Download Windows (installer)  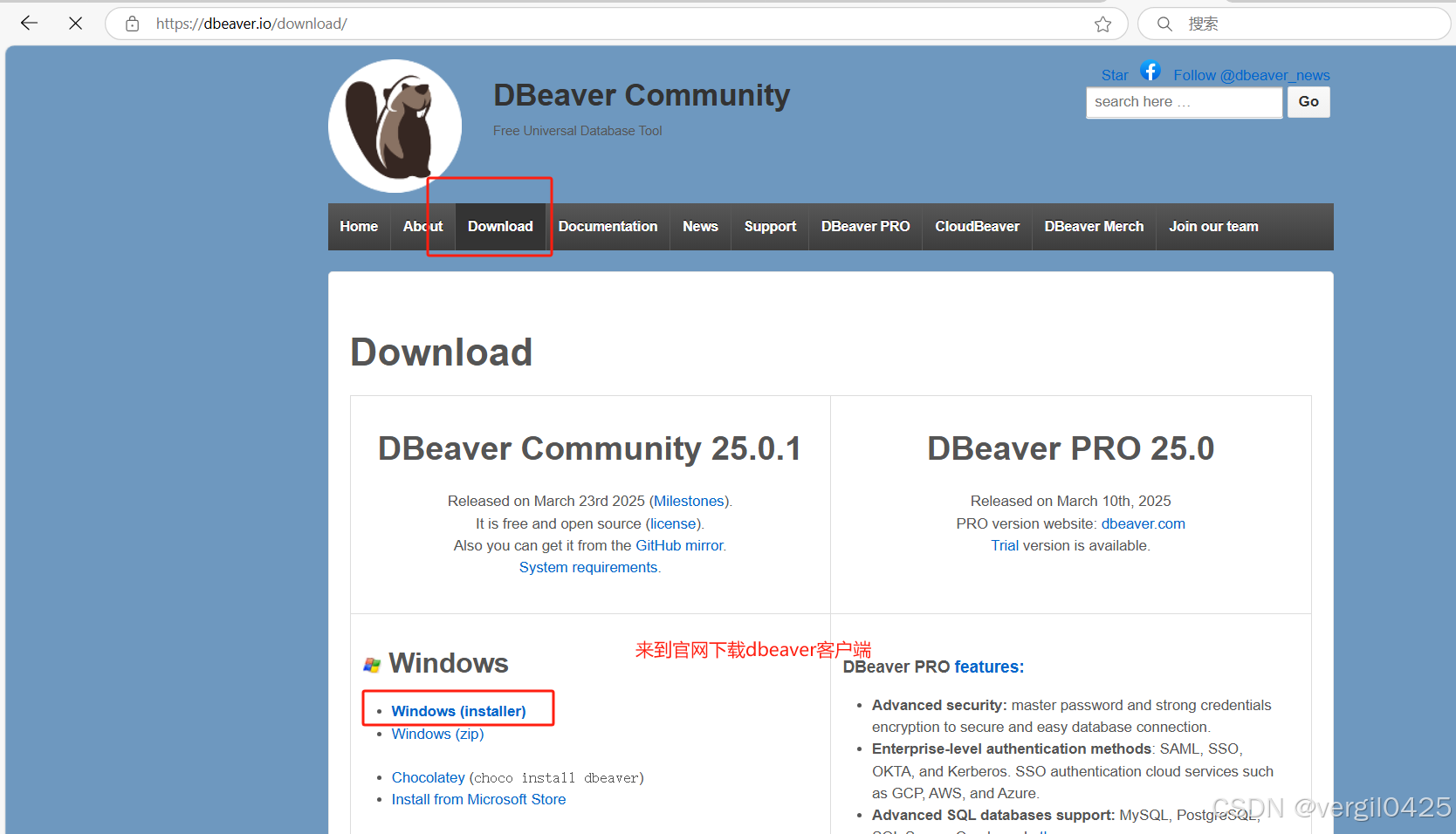click(x=458, y=712)
